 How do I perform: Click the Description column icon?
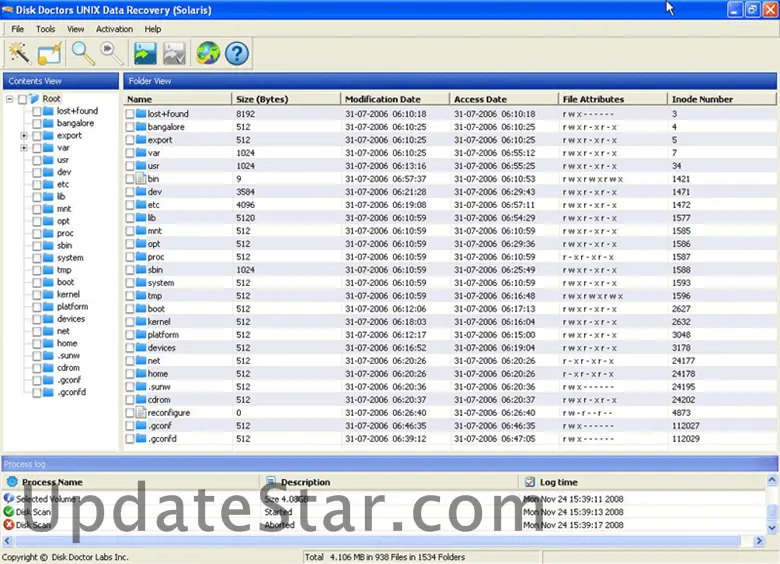[x=271, y=481]
